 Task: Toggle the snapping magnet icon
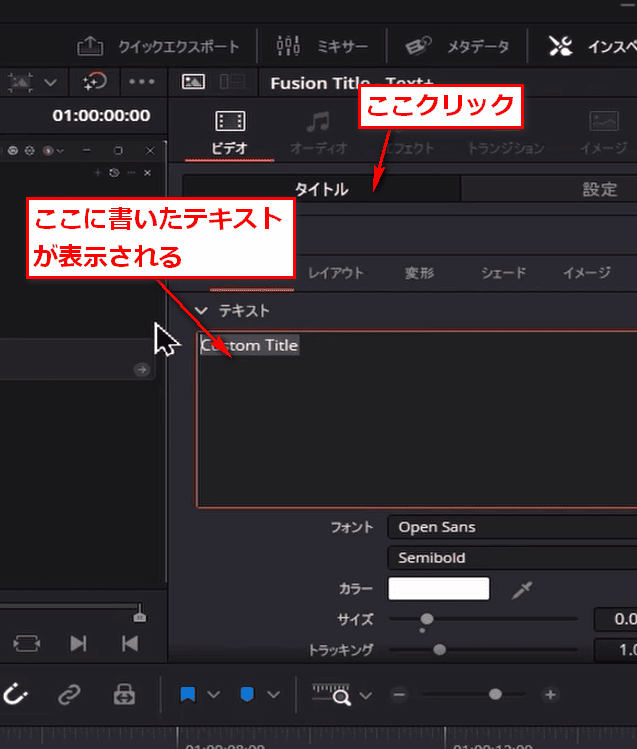click(x=16, y=694)
